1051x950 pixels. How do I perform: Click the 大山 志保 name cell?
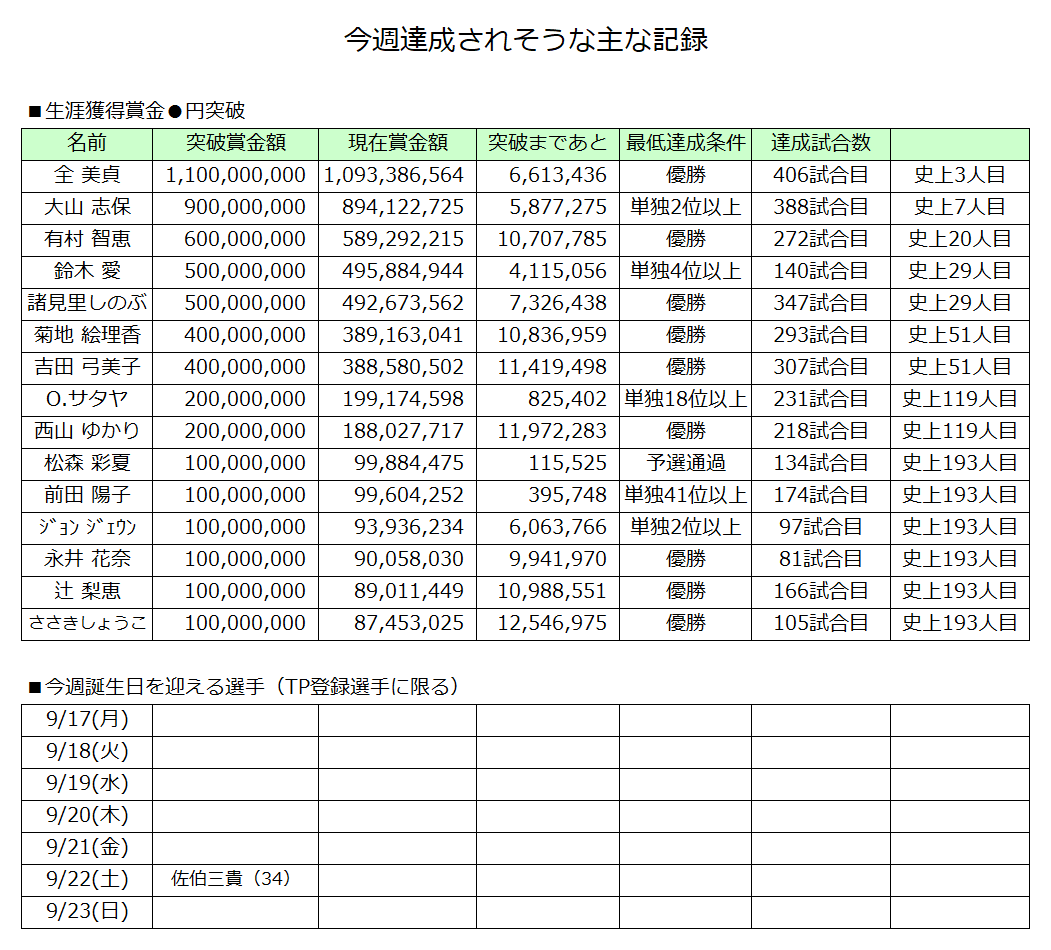pyautogui.click(x=87, y=207)
